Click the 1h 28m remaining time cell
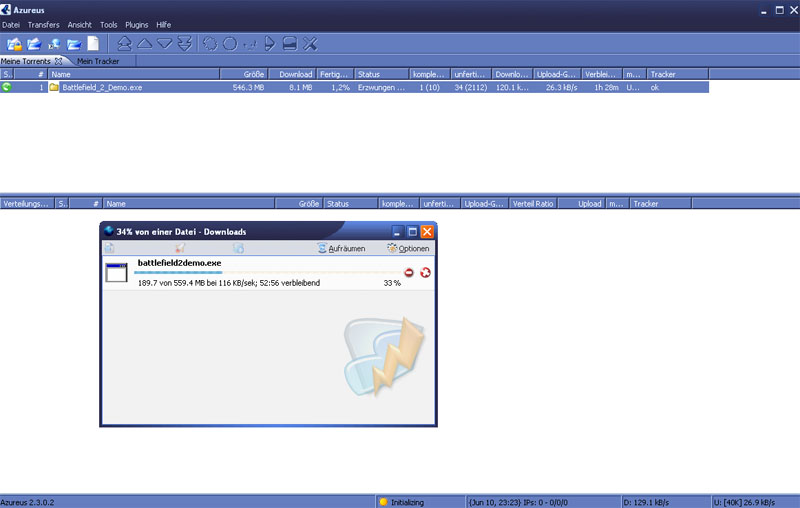 (x=606, y=87)
